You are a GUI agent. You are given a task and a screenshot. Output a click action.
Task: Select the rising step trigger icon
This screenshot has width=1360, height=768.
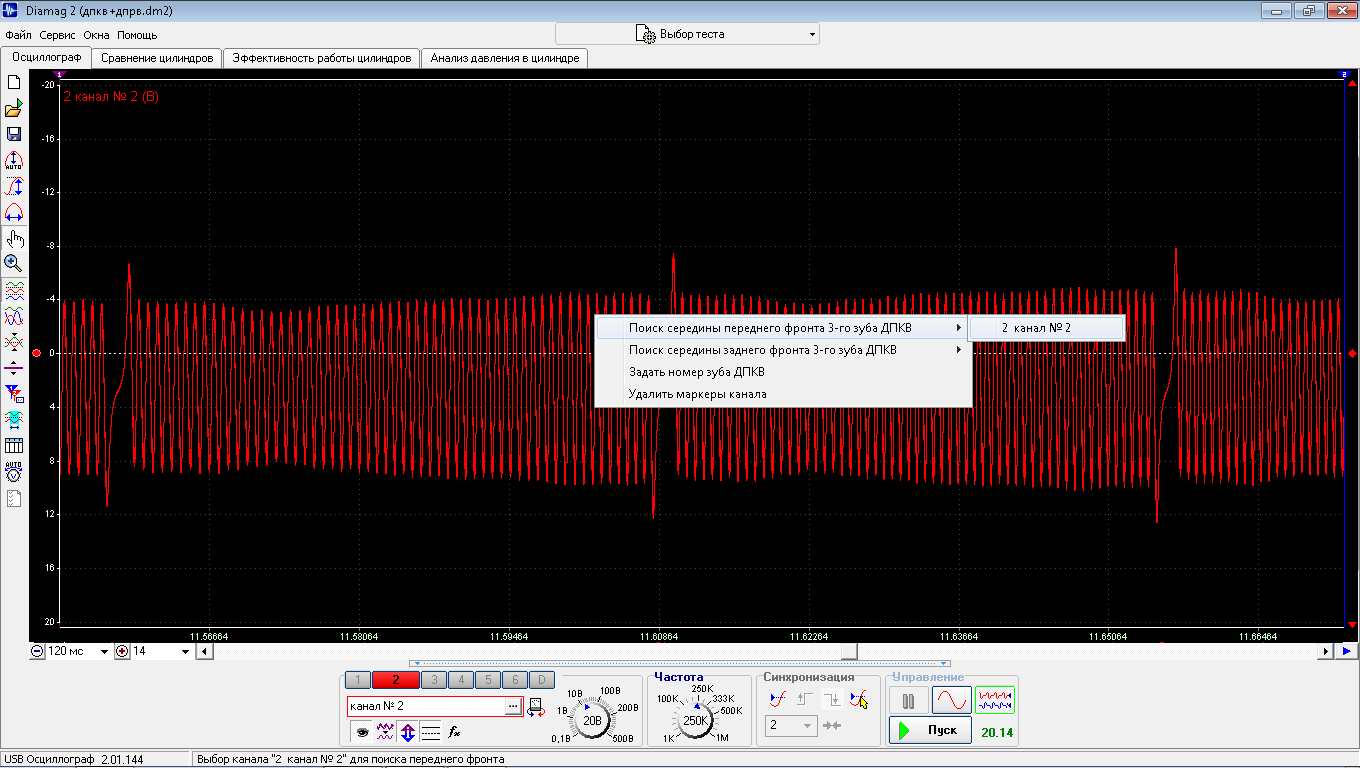coord(804,699)
